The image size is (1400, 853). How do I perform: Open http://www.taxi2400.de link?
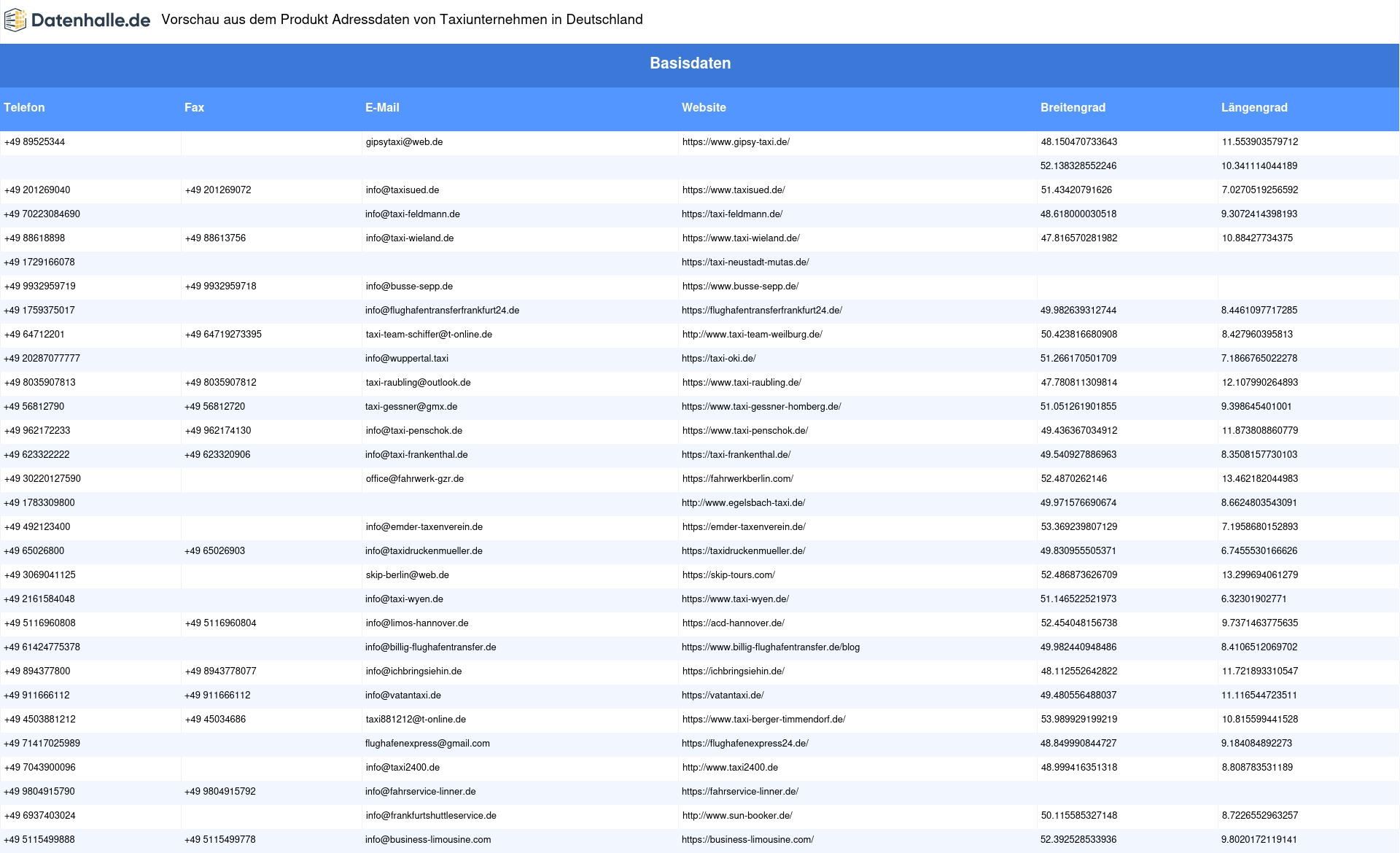[730, 768]
